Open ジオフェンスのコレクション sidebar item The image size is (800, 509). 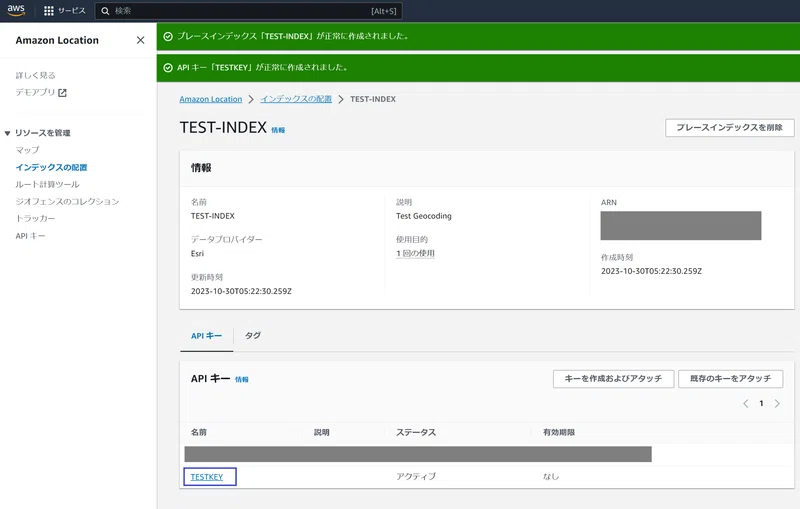point(67,201)
